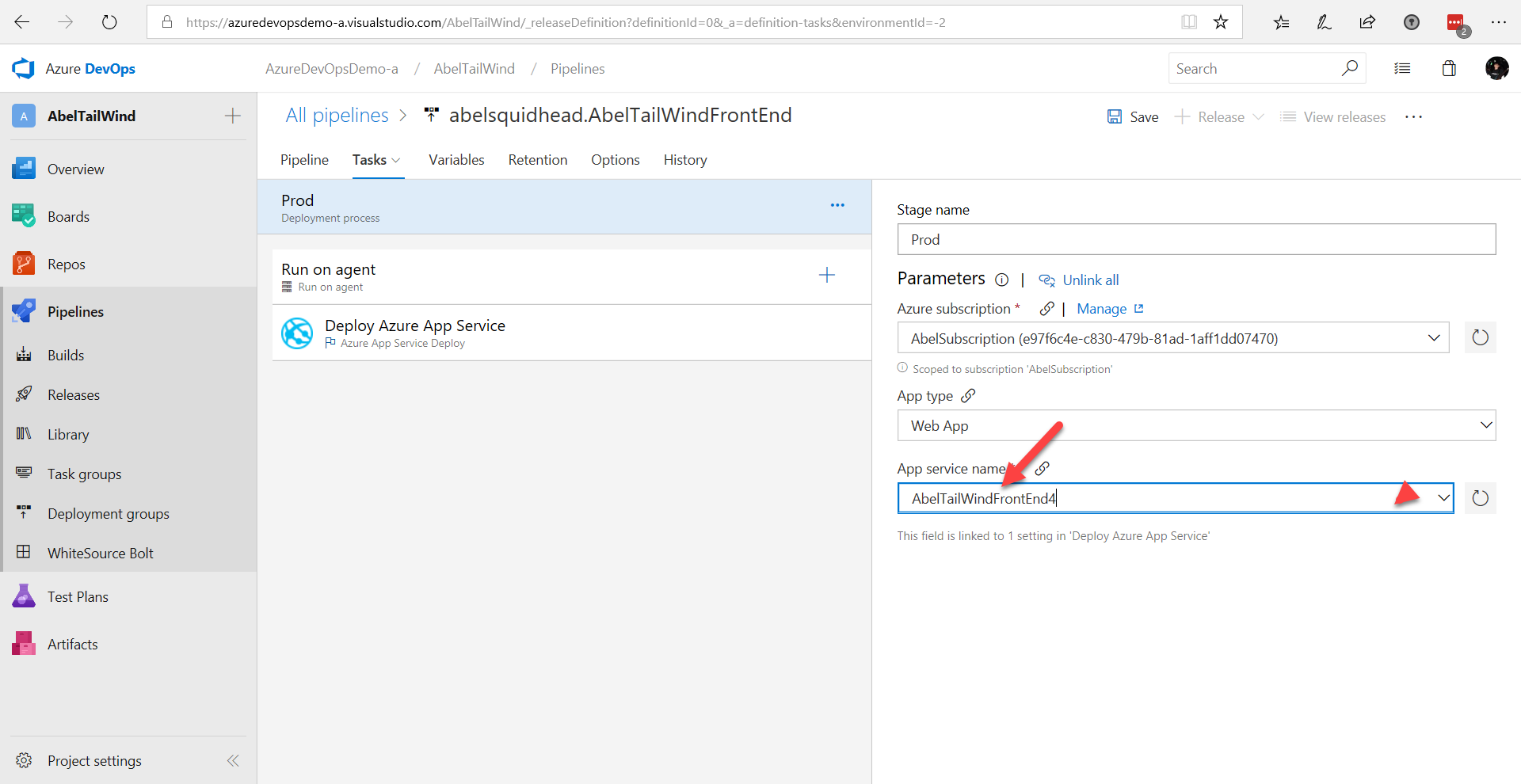The width and height of the screenshot is (1521, 784).
Task: Select the Prod deployment process header
Action: [564, 207]
